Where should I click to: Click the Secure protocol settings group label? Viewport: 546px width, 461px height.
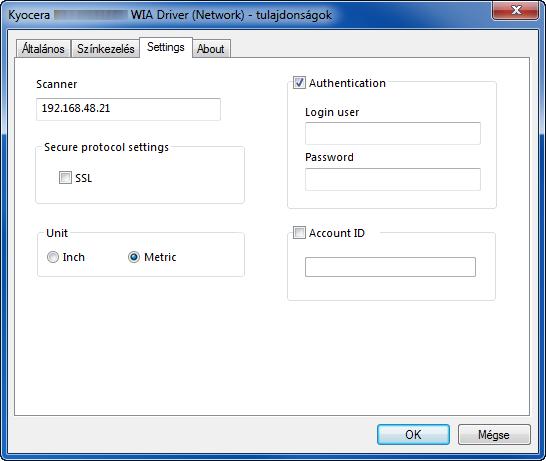click(x=107, y=147)
